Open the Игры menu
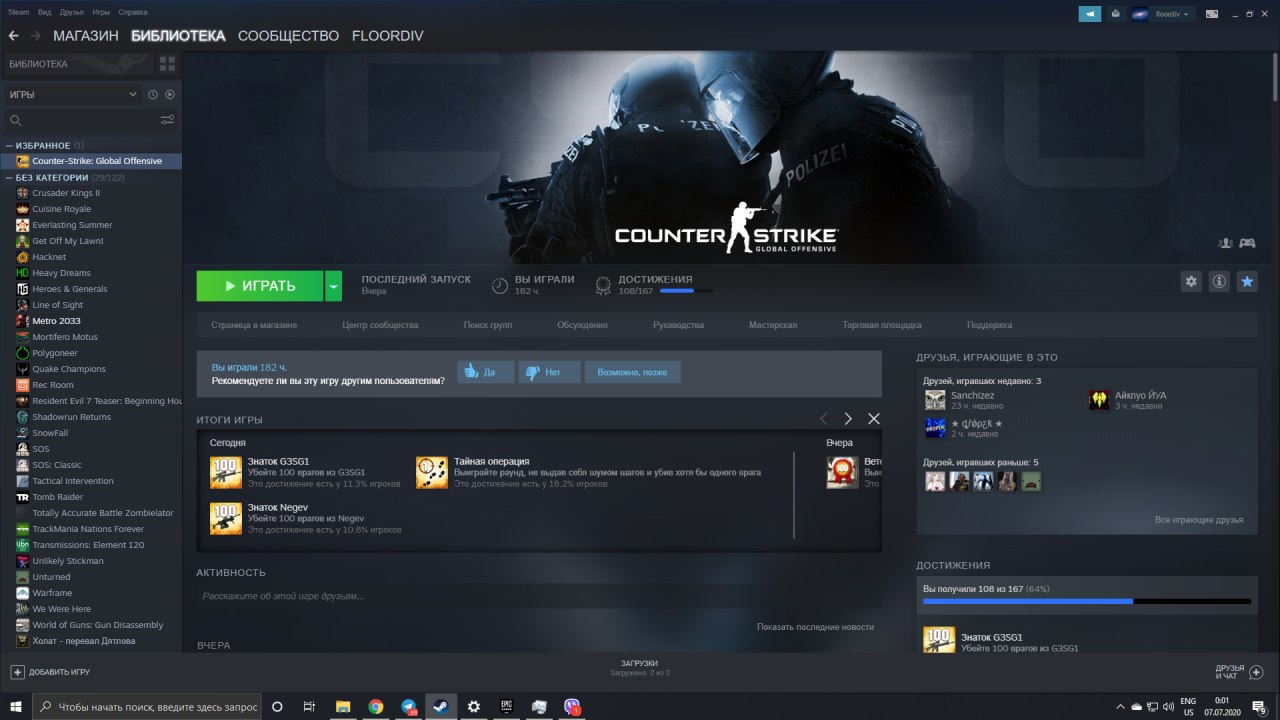 click(101, 12)
